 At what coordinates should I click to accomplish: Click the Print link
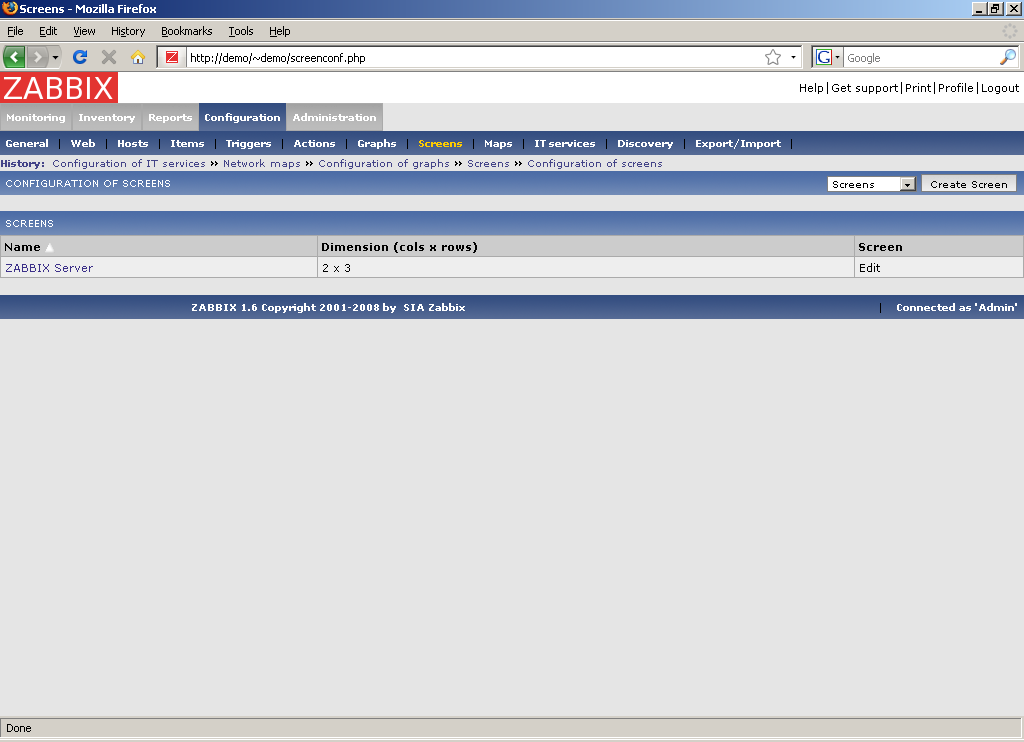click(x=918, y=88)
